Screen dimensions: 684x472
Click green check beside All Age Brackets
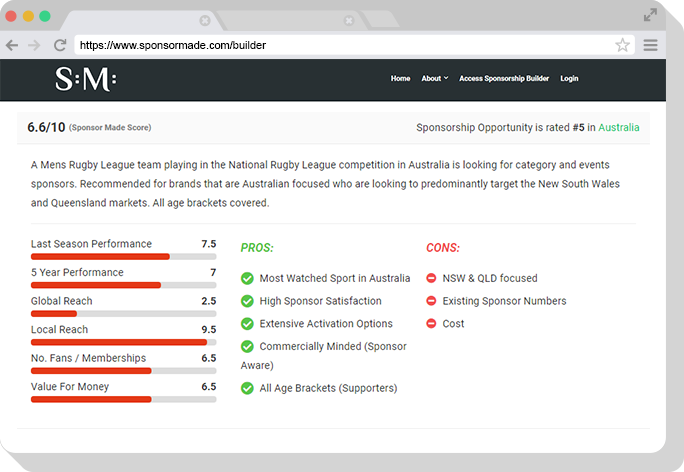pyautogui.click(x=247, y=388)
